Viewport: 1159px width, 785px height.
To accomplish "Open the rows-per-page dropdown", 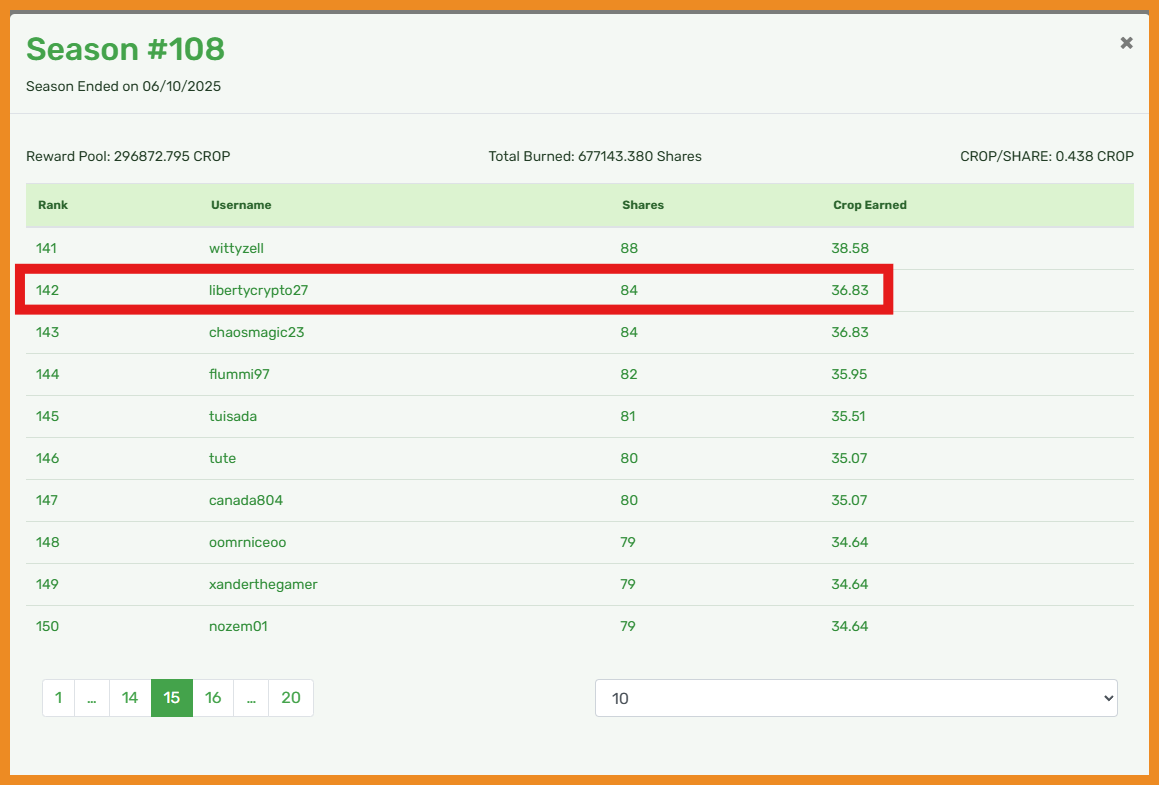I will click(855, 698).
